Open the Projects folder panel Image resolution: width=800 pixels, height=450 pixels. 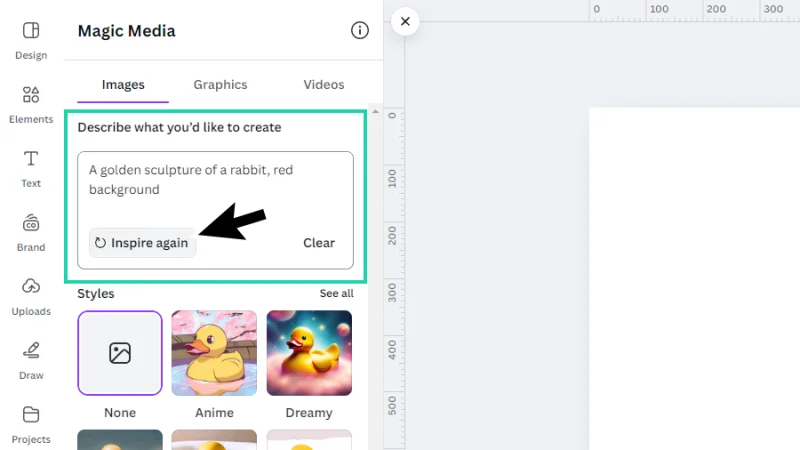(x=31, y=424)
